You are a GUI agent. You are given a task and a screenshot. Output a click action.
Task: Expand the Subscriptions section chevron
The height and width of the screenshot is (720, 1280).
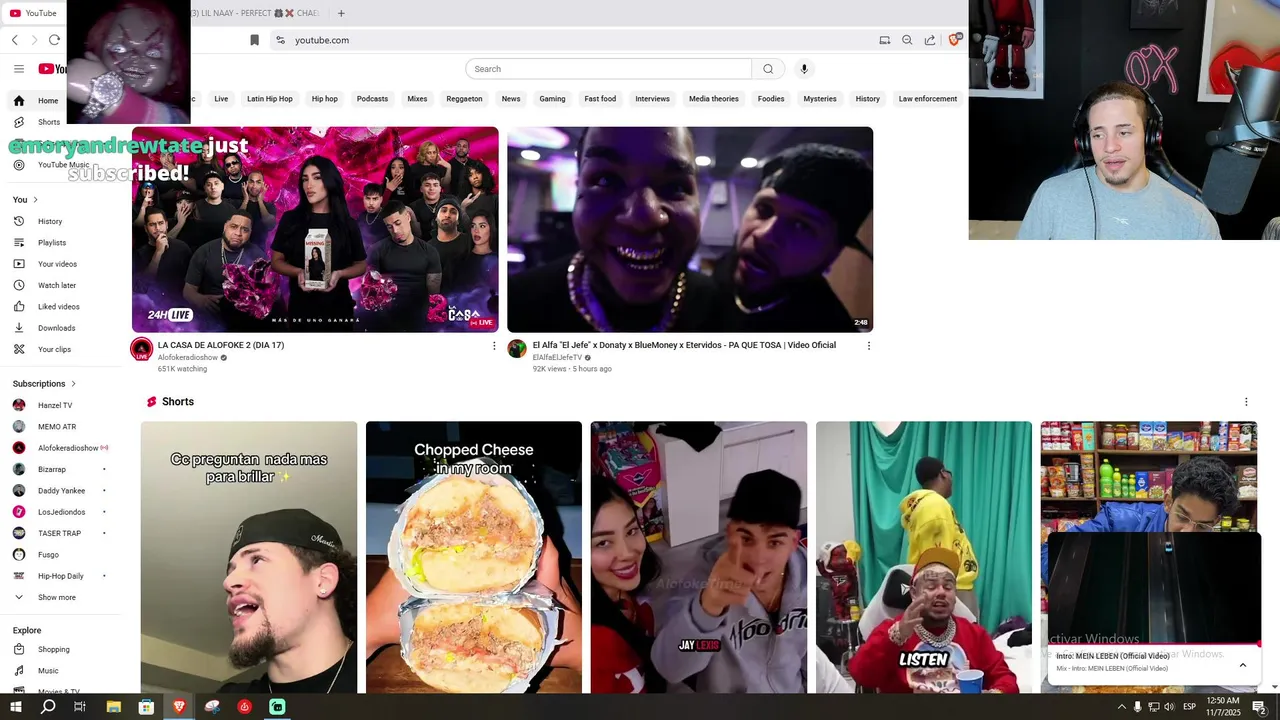tap(73, 384)
